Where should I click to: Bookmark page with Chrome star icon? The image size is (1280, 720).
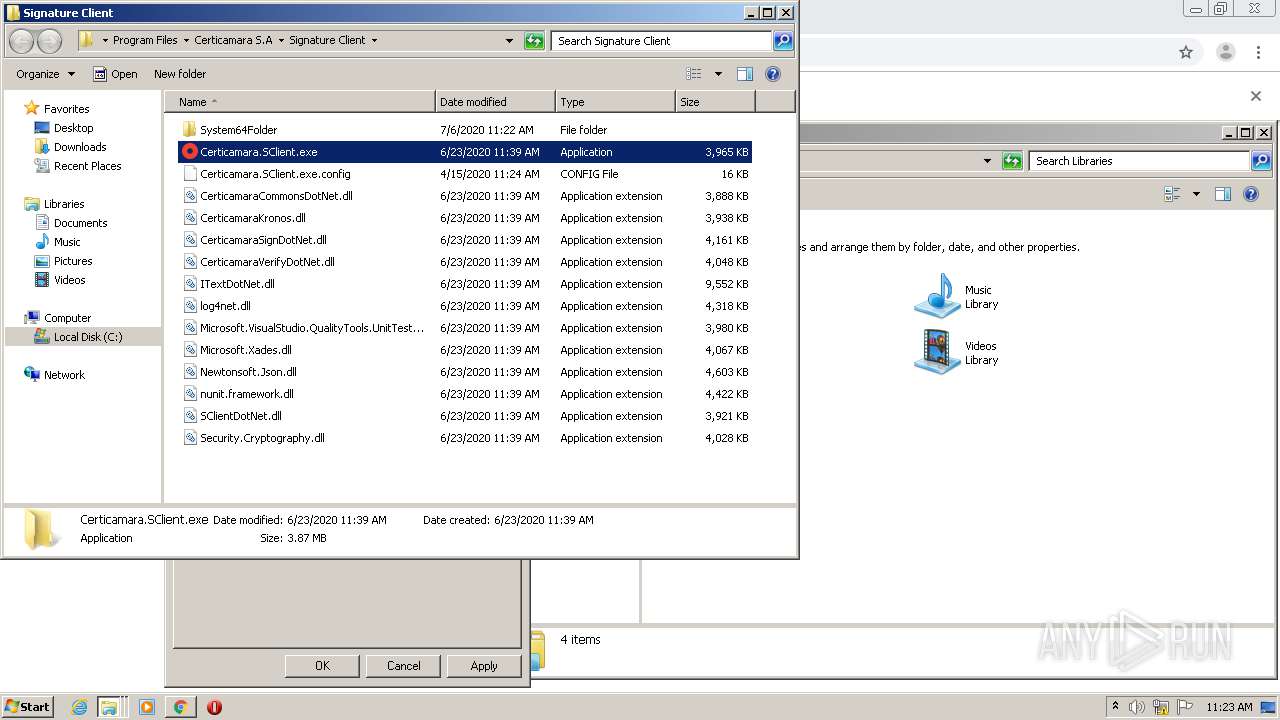click(x=1186, y=52)
